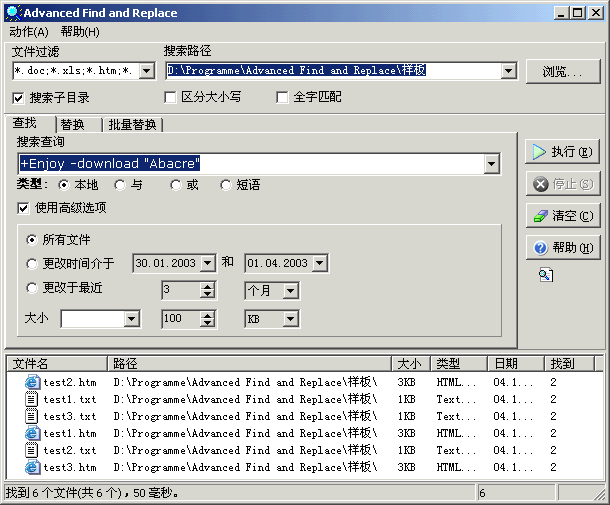Click the small document search icon below Help
The width and height of the screenshot is (610, 505).
click(x=546, y=275)
